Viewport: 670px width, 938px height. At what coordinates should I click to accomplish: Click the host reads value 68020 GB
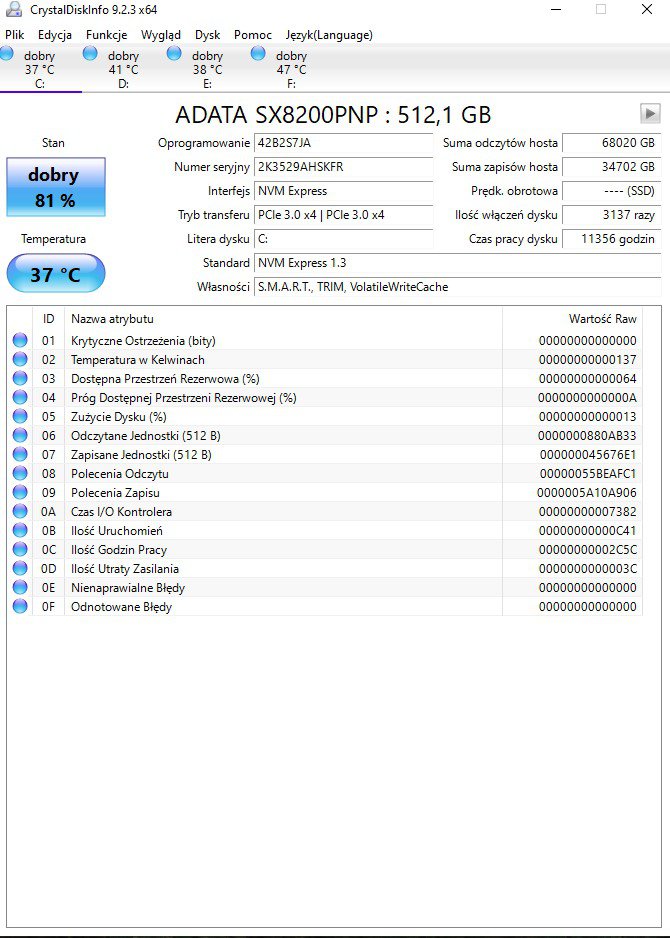(x=612, y=143)
